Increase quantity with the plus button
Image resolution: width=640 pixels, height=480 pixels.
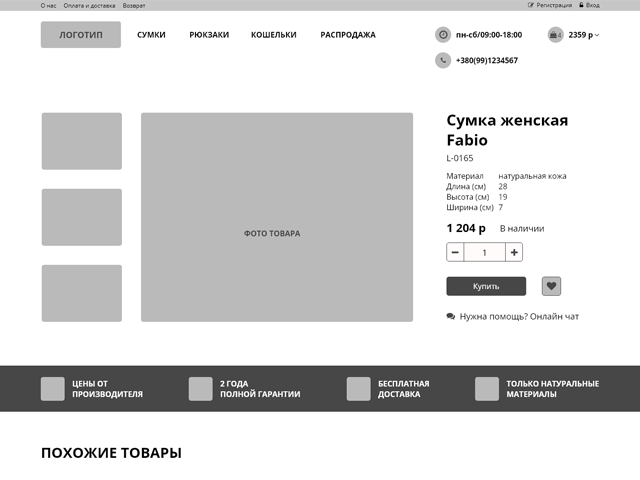[514, 252]
